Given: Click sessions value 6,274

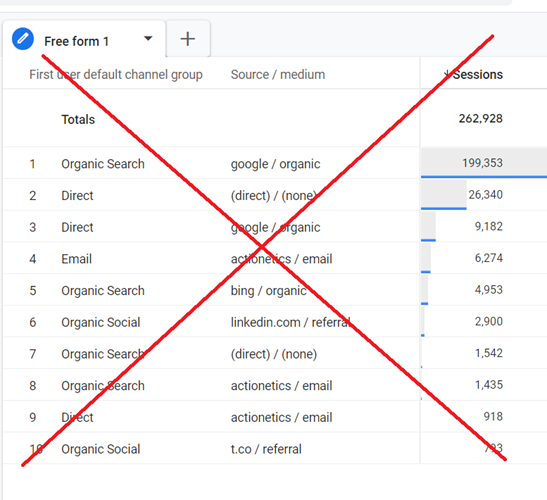Looking at the screenshot, I should (x=488, y=258).
